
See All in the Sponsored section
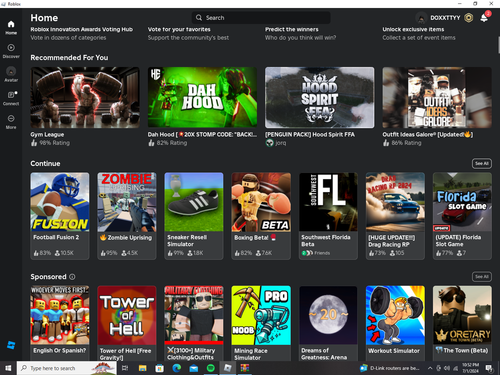tap(482, 277)
